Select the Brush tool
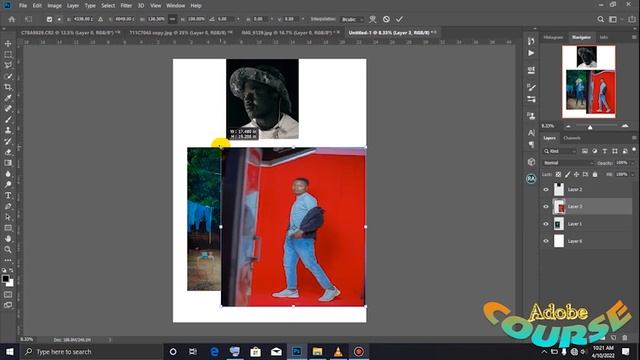The height and width of the screenshot is (360, 640). 8,120
